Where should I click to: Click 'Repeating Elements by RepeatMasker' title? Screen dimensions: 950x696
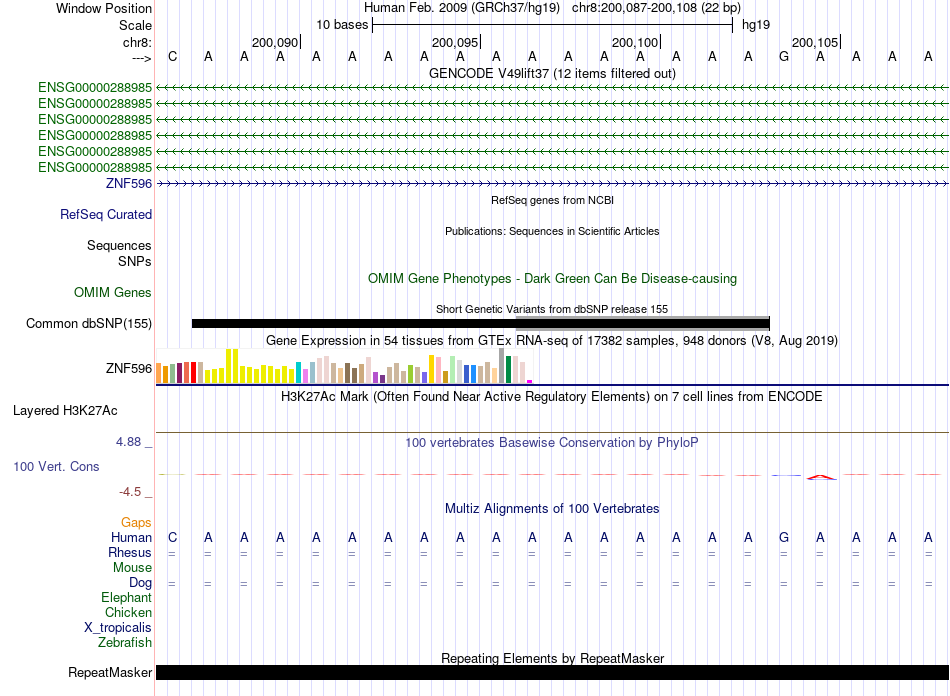pos(552,658)
